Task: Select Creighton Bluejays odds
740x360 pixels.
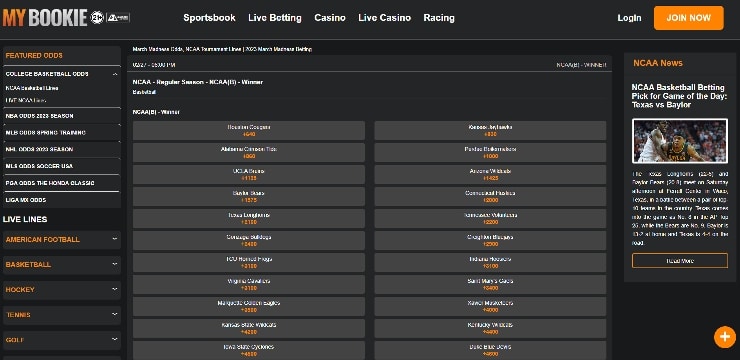Action: (x=490, y=241)
